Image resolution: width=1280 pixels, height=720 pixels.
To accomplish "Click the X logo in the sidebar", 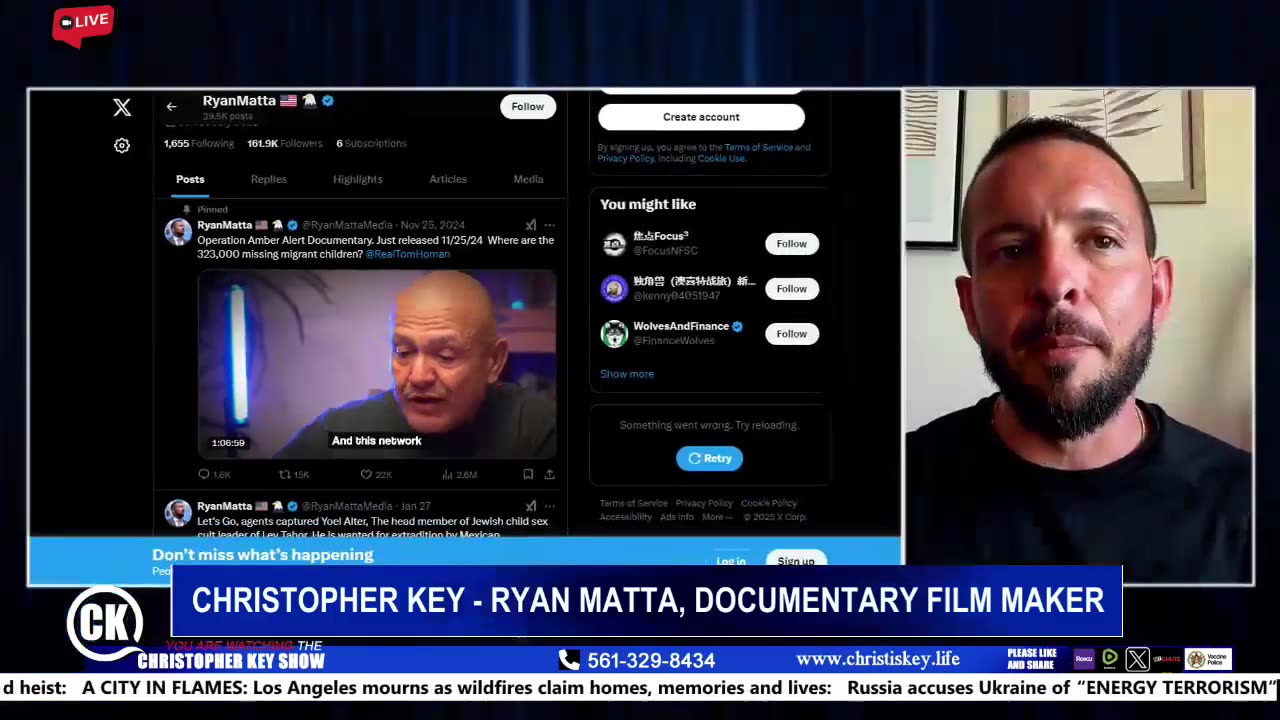I will click(122, 108).
